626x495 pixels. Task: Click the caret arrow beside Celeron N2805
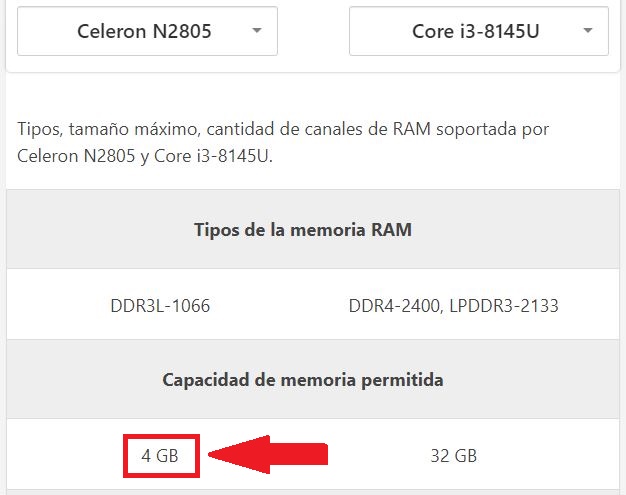pyautogui.click(x=257, y=30)
